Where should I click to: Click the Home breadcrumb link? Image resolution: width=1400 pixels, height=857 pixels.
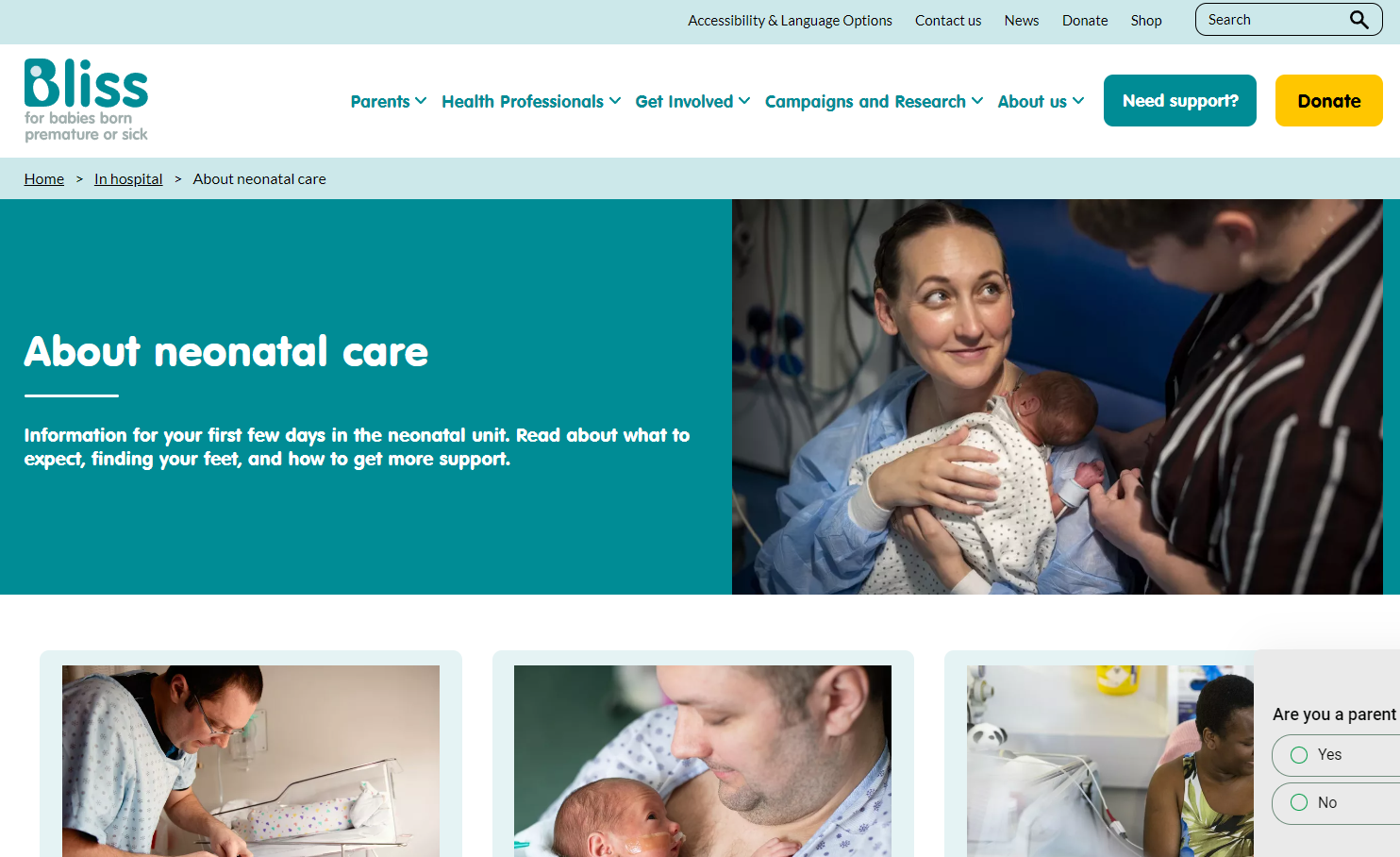(x=44, y=178)
